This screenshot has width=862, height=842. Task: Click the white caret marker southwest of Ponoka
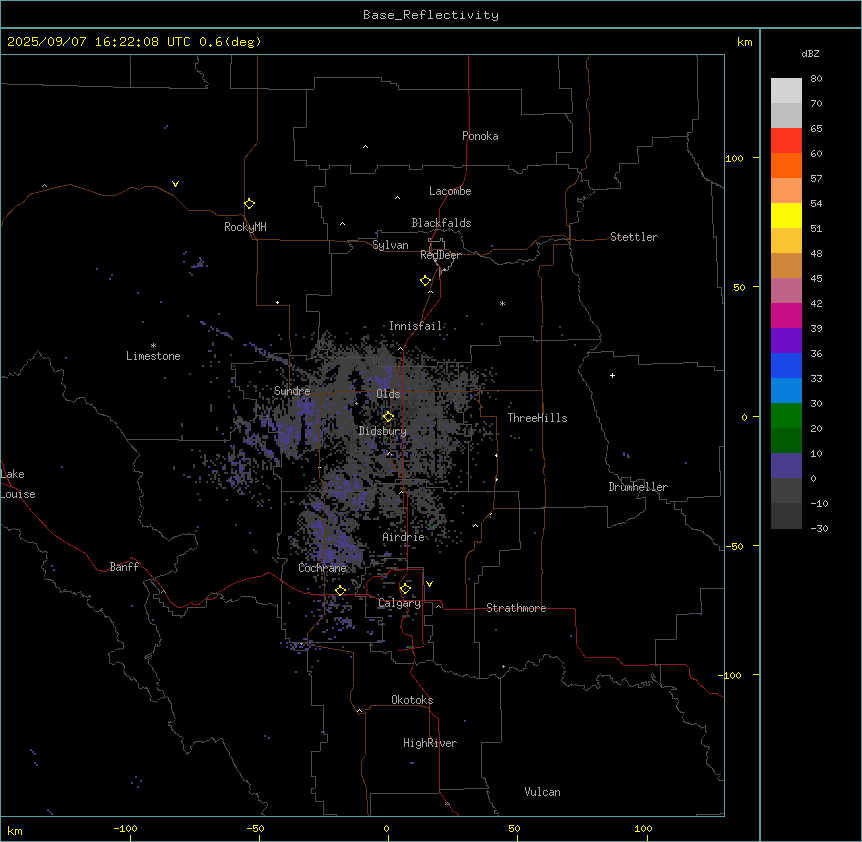click(365, 147)
